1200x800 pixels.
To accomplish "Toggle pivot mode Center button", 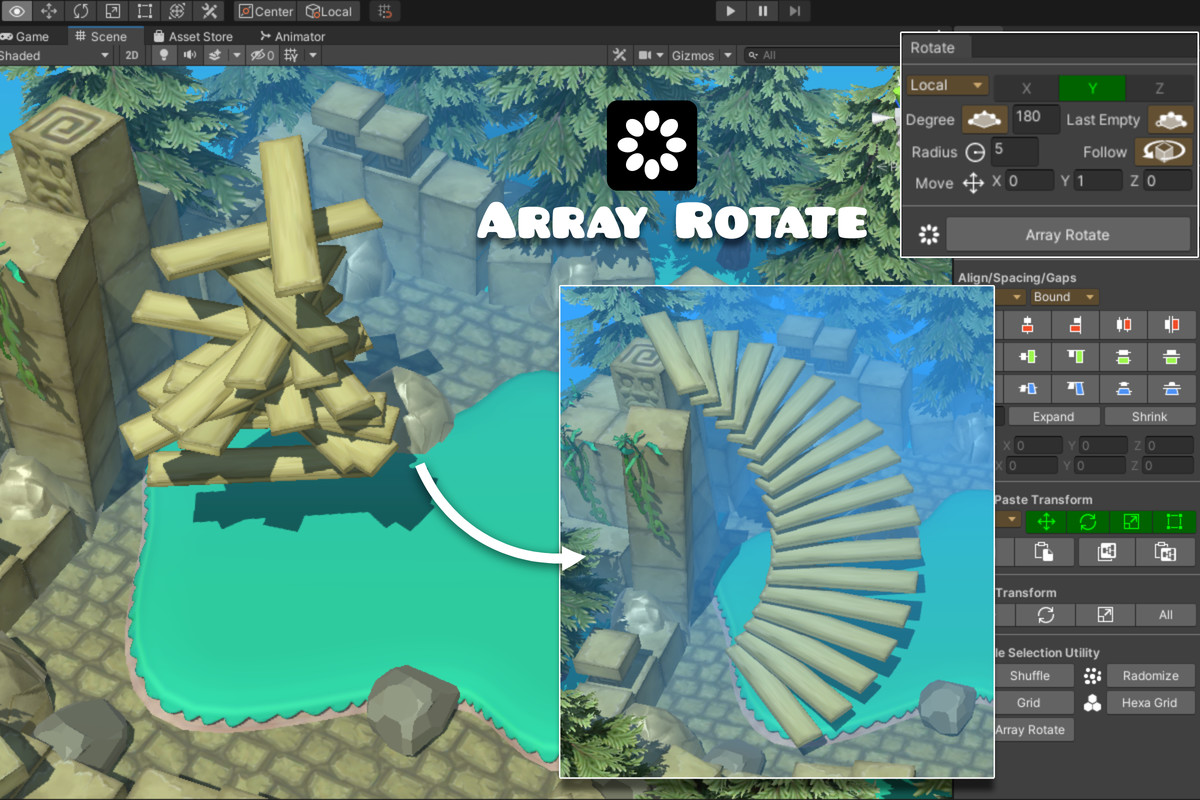I will (x=266, y=11).
